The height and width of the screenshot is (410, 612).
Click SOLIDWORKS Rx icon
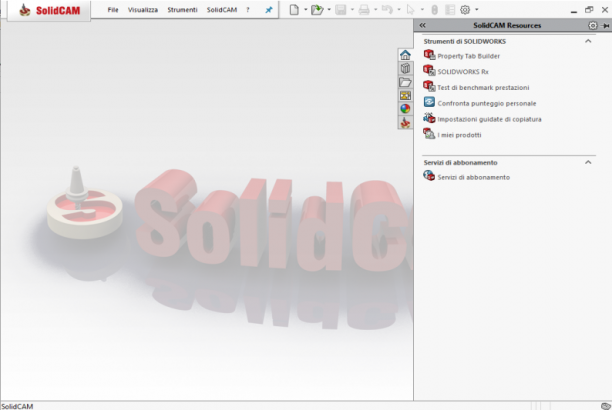(x=429, y=70)
